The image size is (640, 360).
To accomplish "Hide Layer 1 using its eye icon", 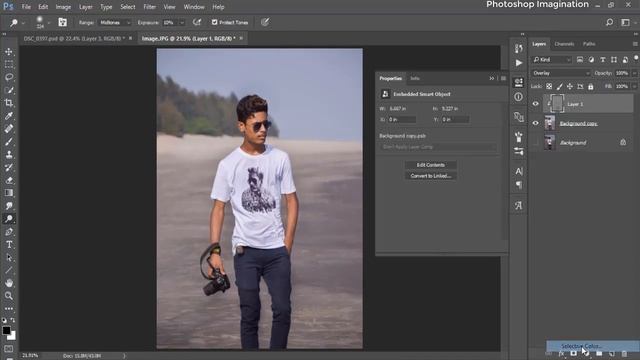I will tap(536, 104).
